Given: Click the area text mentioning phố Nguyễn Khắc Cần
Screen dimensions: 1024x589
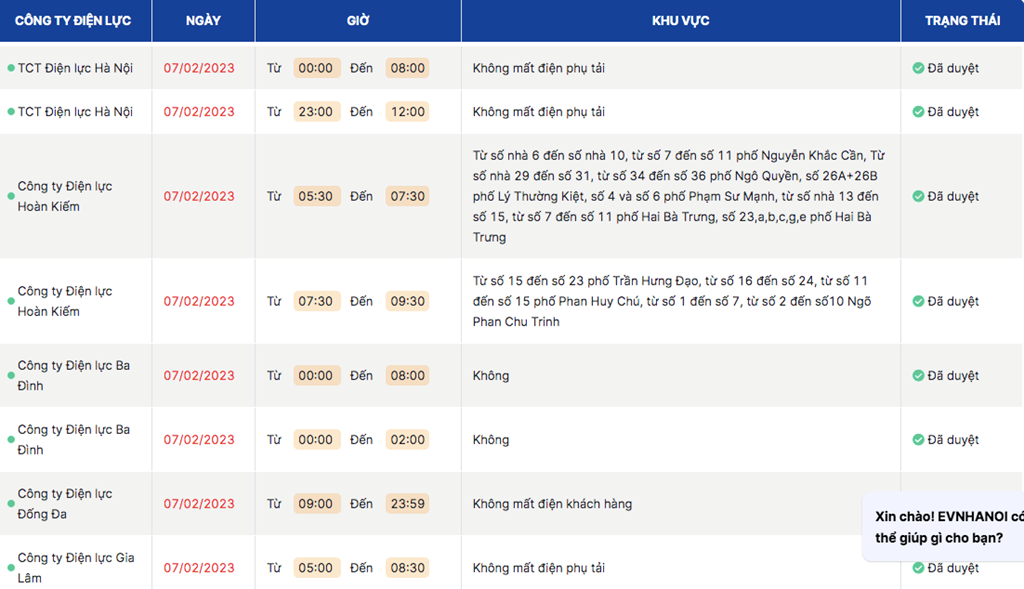Looking at the screenshot, I should (679, 196).
